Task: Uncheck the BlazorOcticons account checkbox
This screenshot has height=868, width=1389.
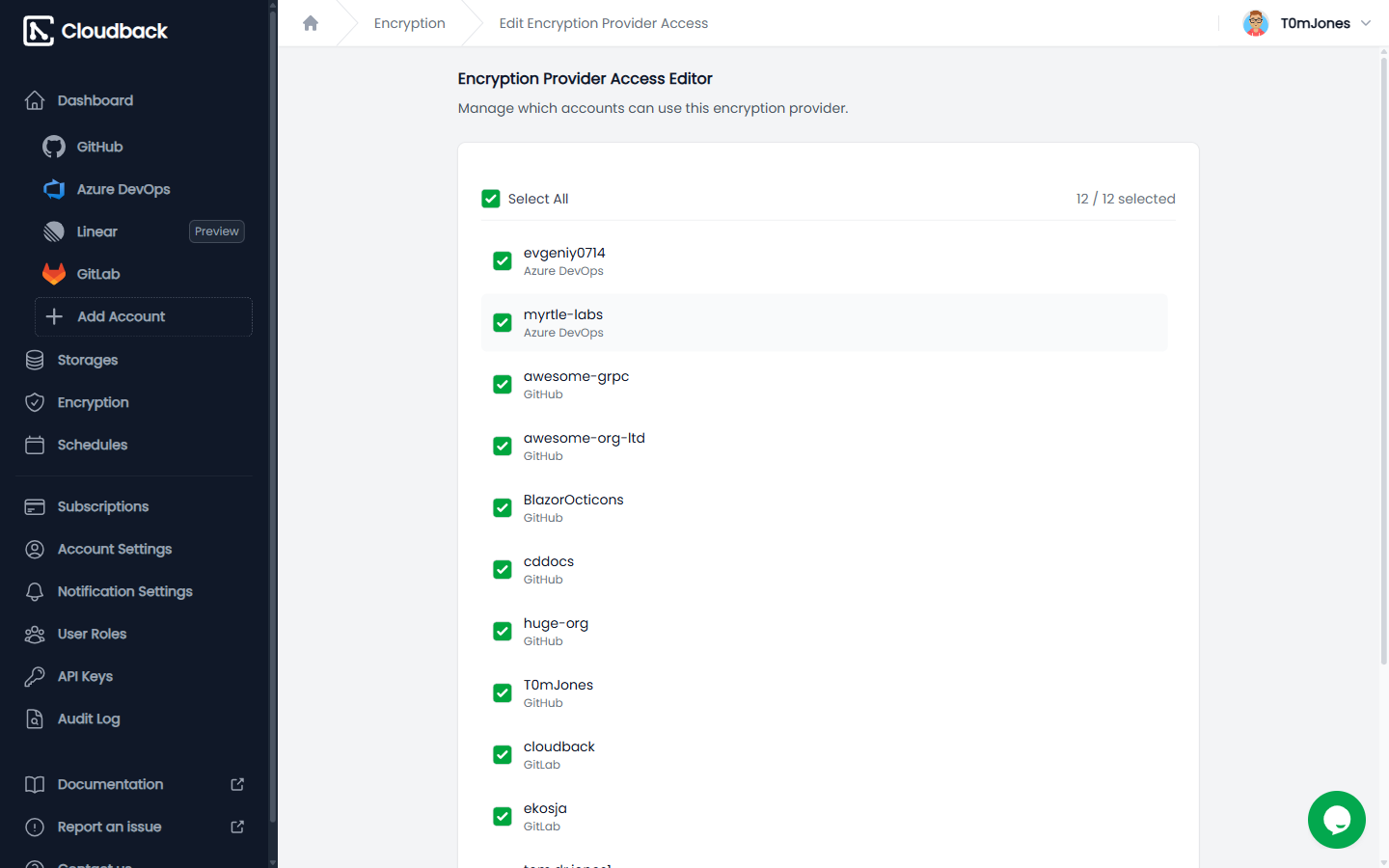Action: pyautogui.click(x=503, y=507)
